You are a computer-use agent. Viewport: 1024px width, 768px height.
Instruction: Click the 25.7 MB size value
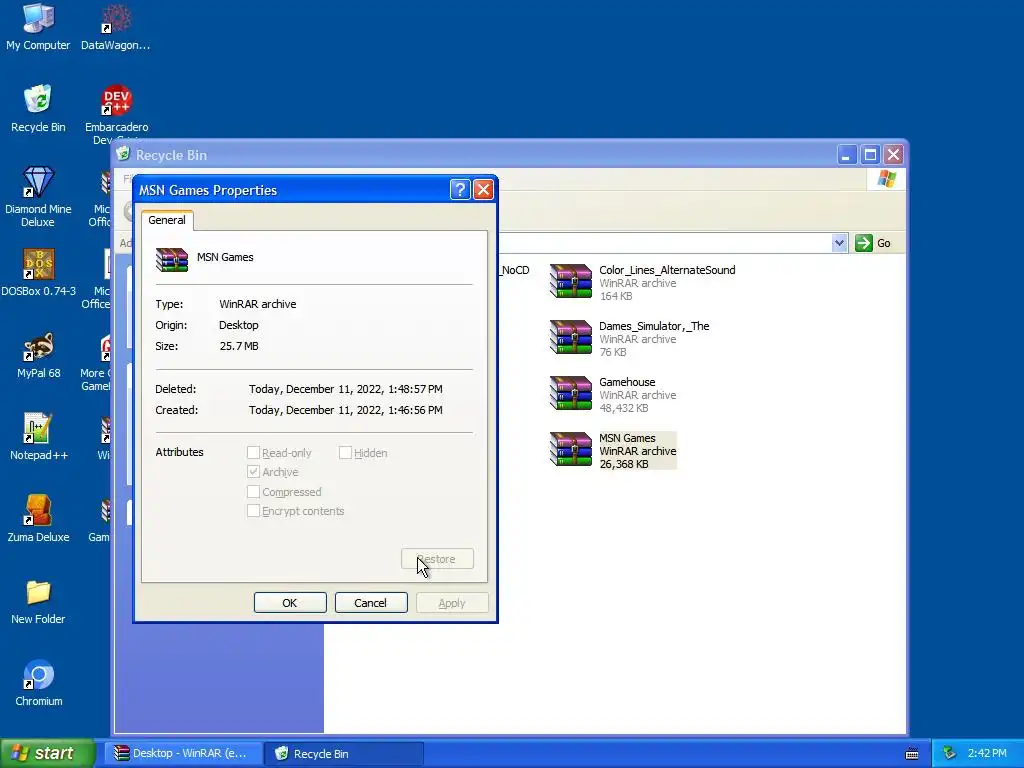click(239, 346)
